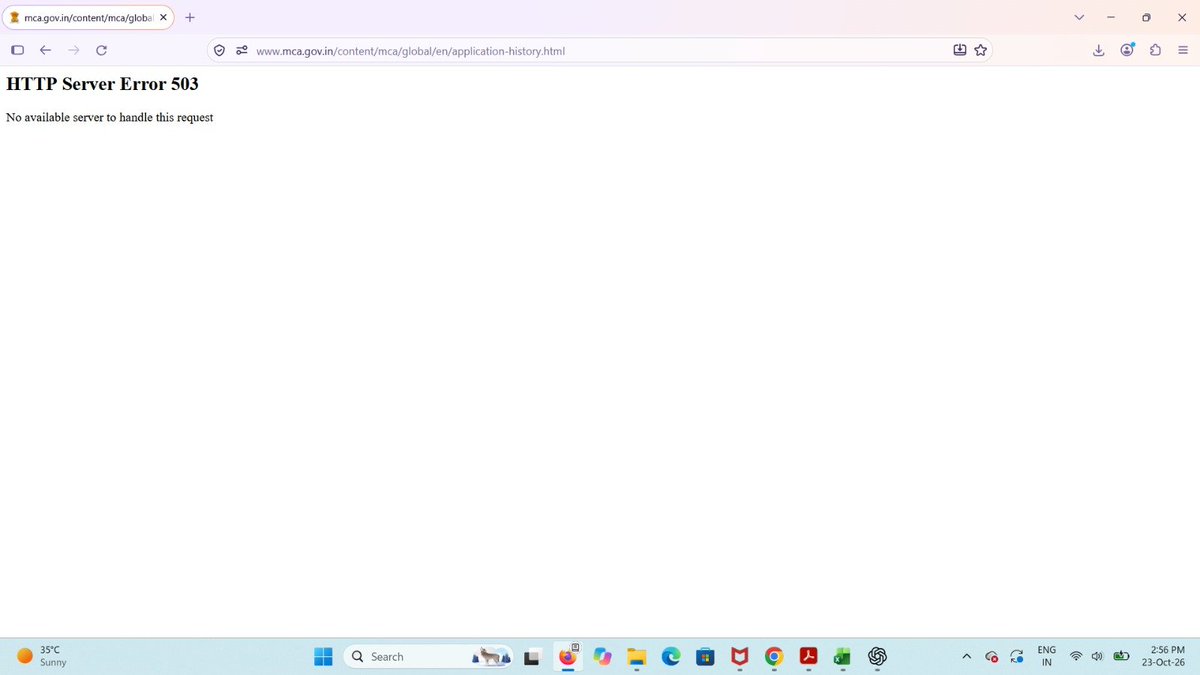
Task: Open the Firefox hamburger application menu
Action: coord(1182,50)
